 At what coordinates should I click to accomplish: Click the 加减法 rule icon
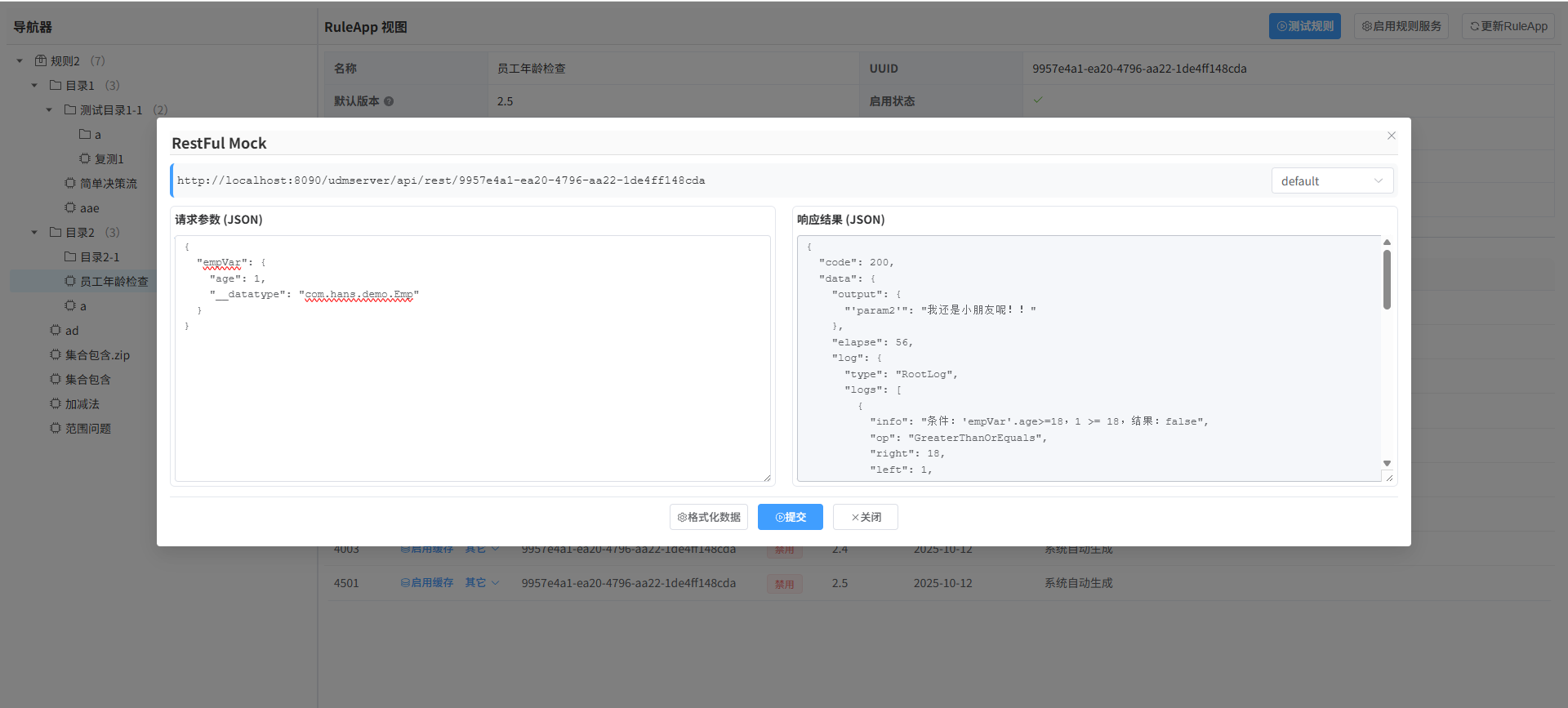click(x=56, y=403)
